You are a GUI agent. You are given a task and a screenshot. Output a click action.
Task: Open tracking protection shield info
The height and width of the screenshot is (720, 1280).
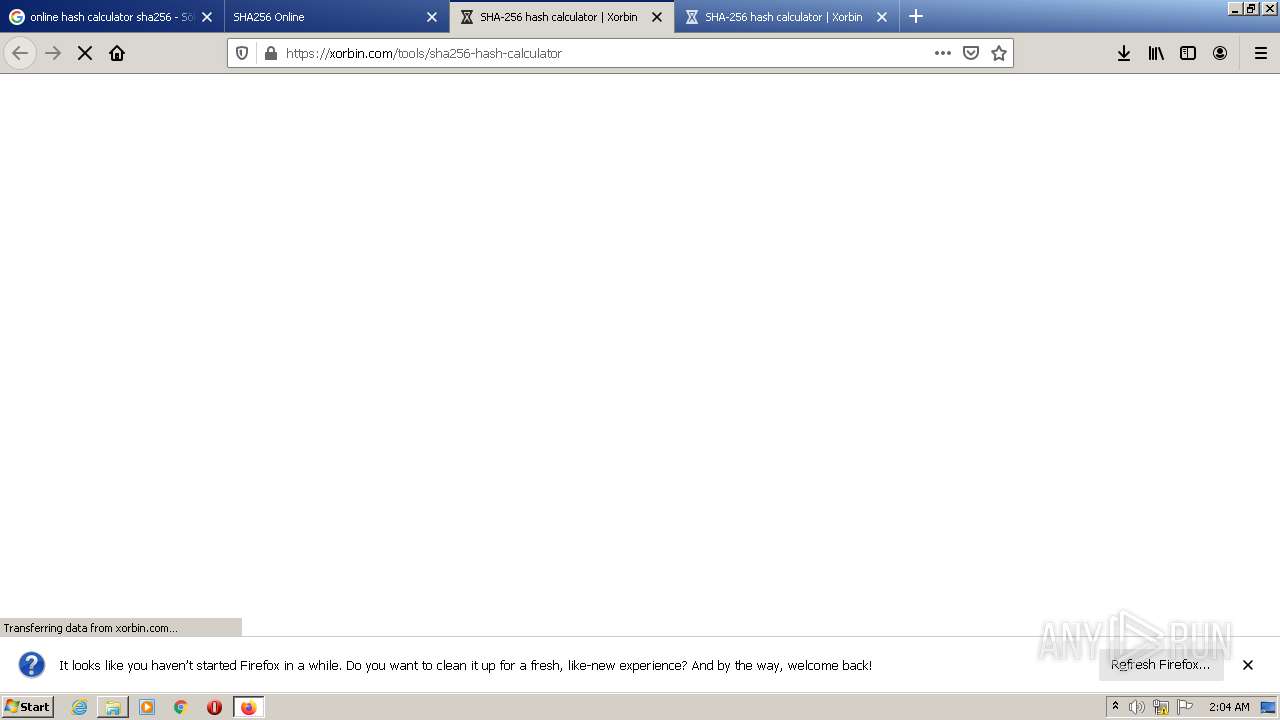tap(242, 53)
